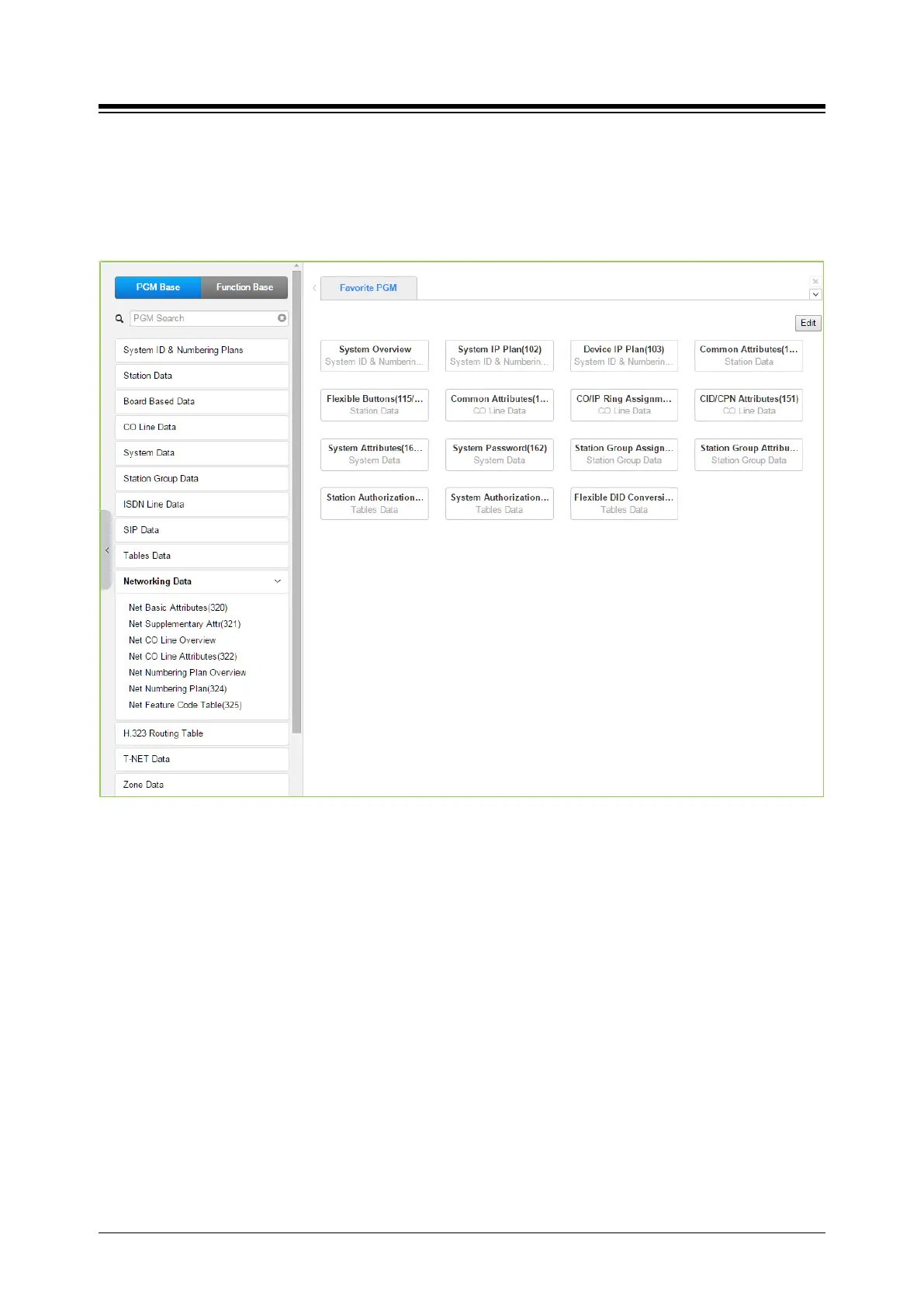Open SIP Data menu
This screenshot has height=1307, width=924.
tap(202, 530)
